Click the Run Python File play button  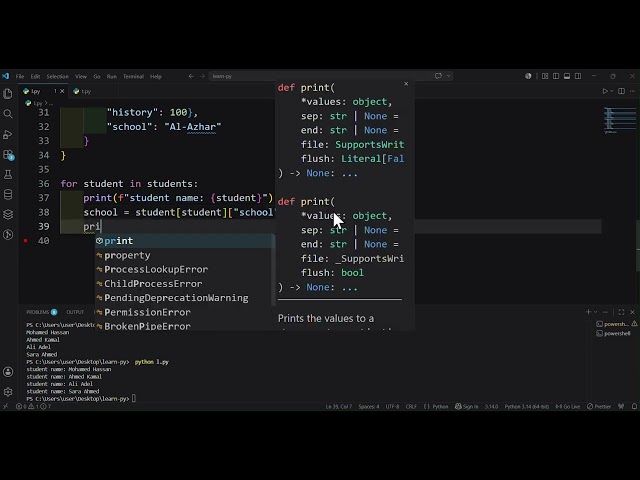[605, 91]
